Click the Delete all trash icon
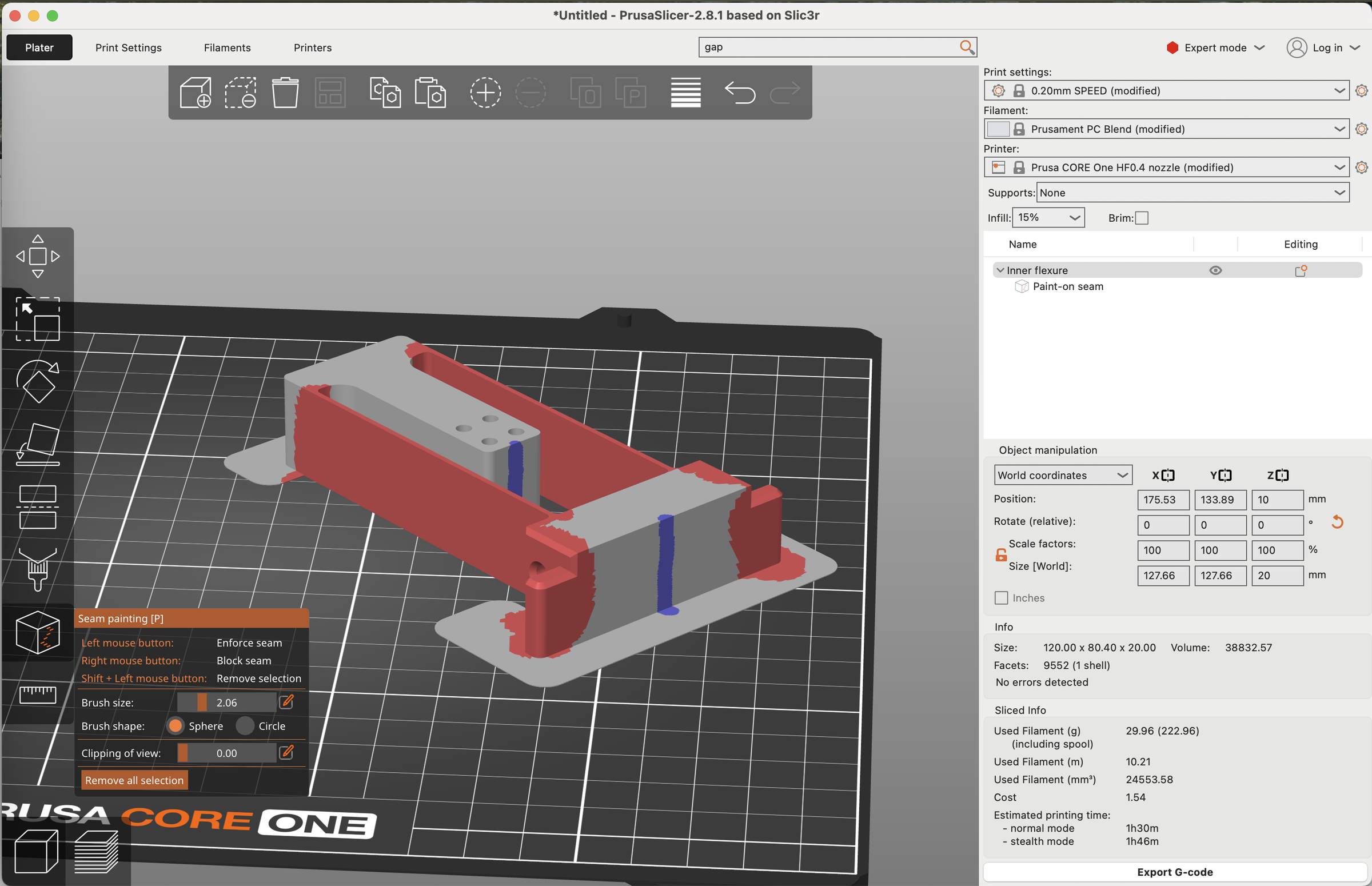 coord(285,93)
